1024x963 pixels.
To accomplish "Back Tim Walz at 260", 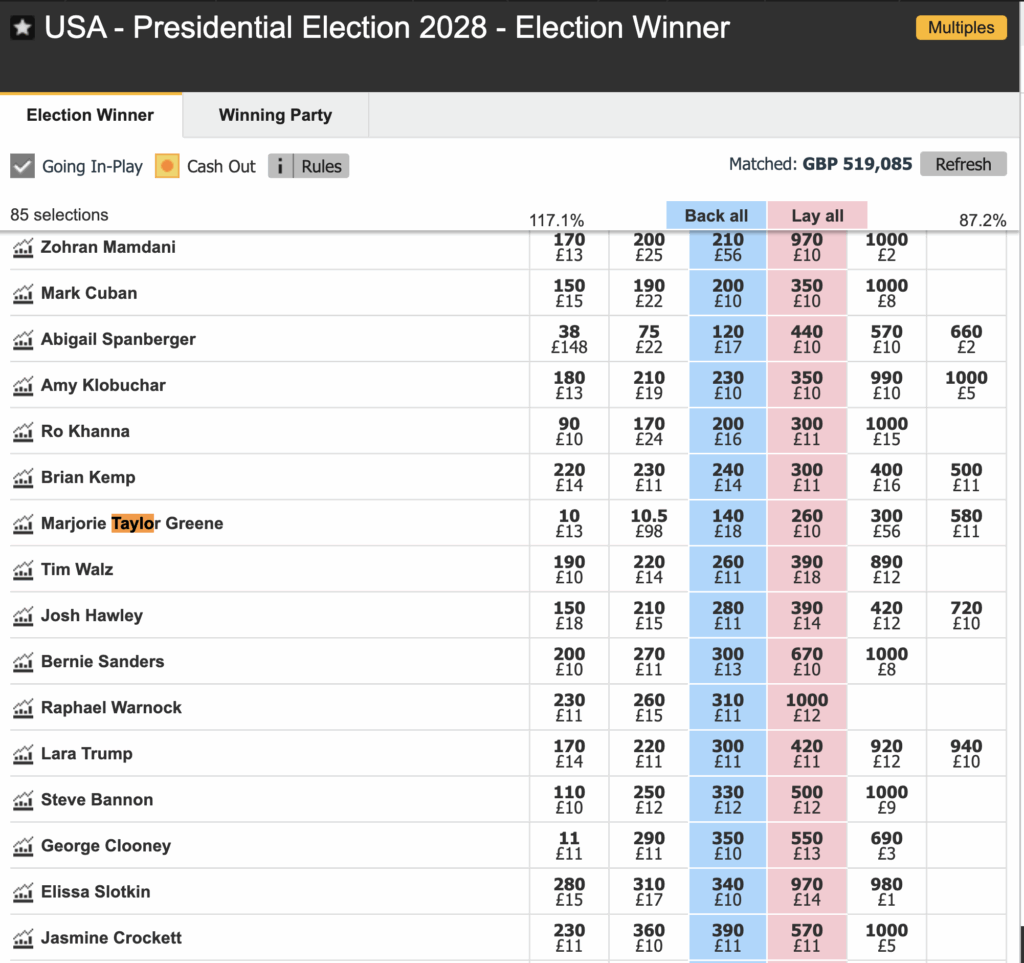I will (x=728, y=569).
